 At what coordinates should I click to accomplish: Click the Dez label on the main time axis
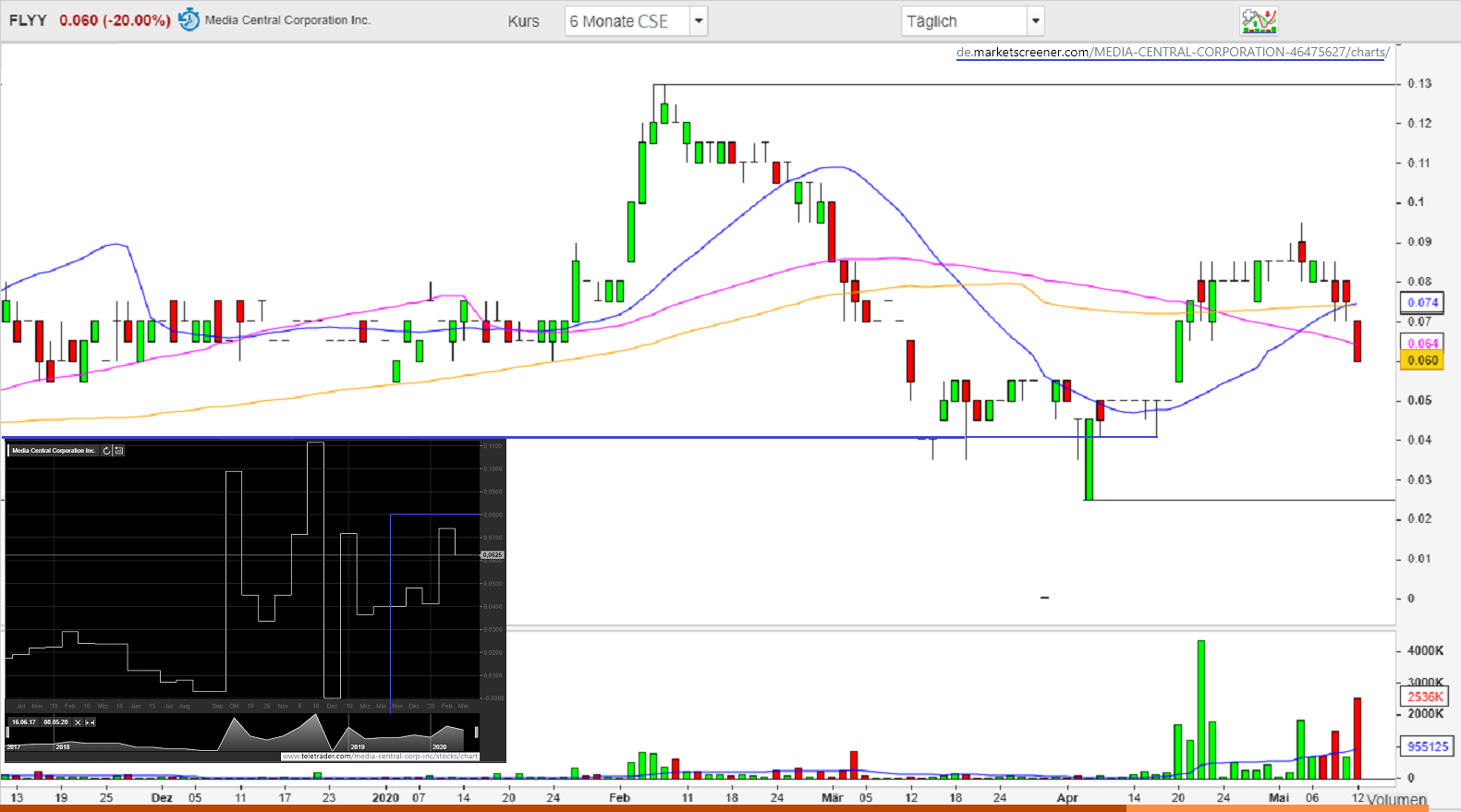pyautogui.click(x=162, y=797)
